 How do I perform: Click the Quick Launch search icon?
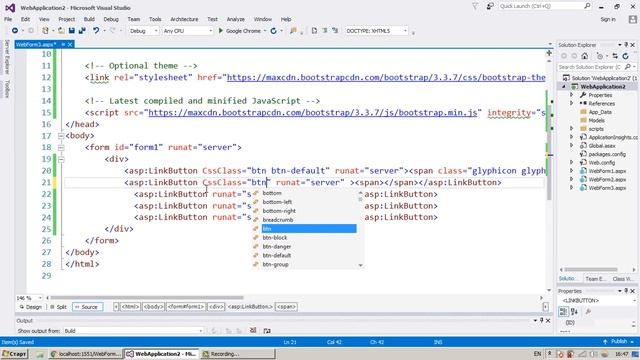click(x=587, y=6)
